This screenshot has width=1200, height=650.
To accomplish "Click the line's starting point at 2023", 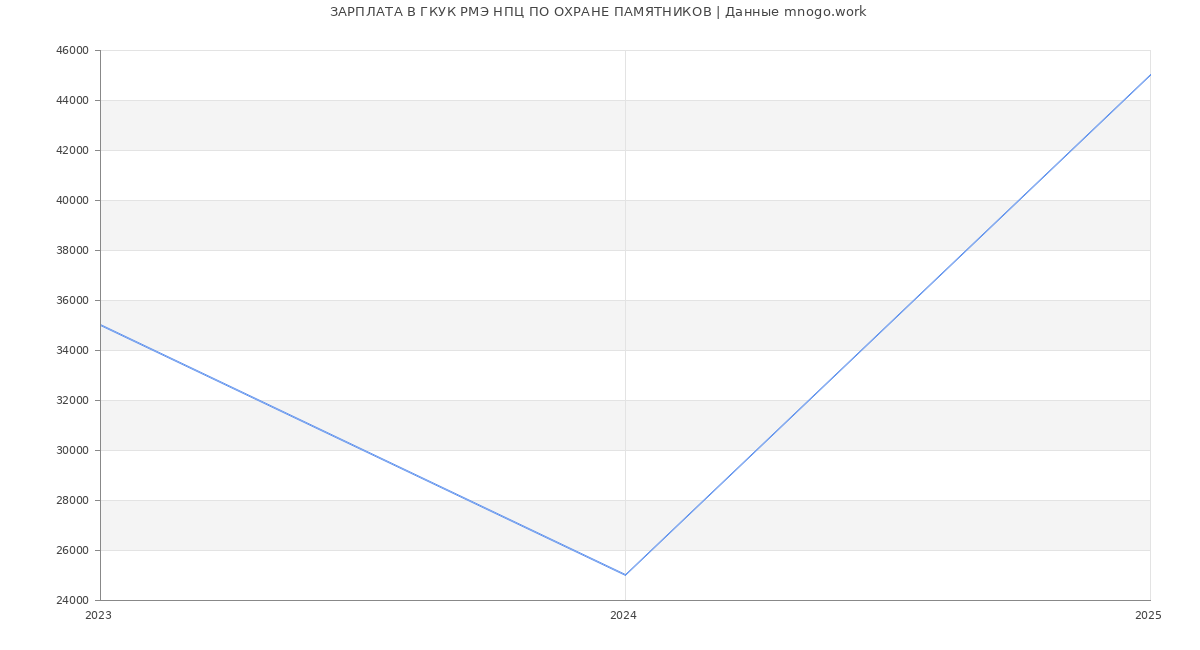I will (101, 325).
